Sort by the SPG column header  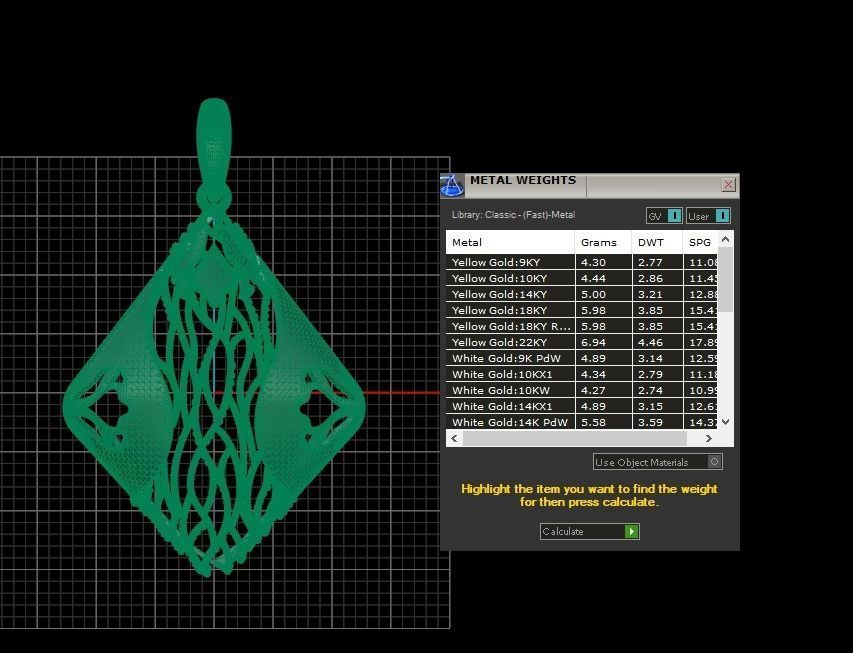click(700, 242)
